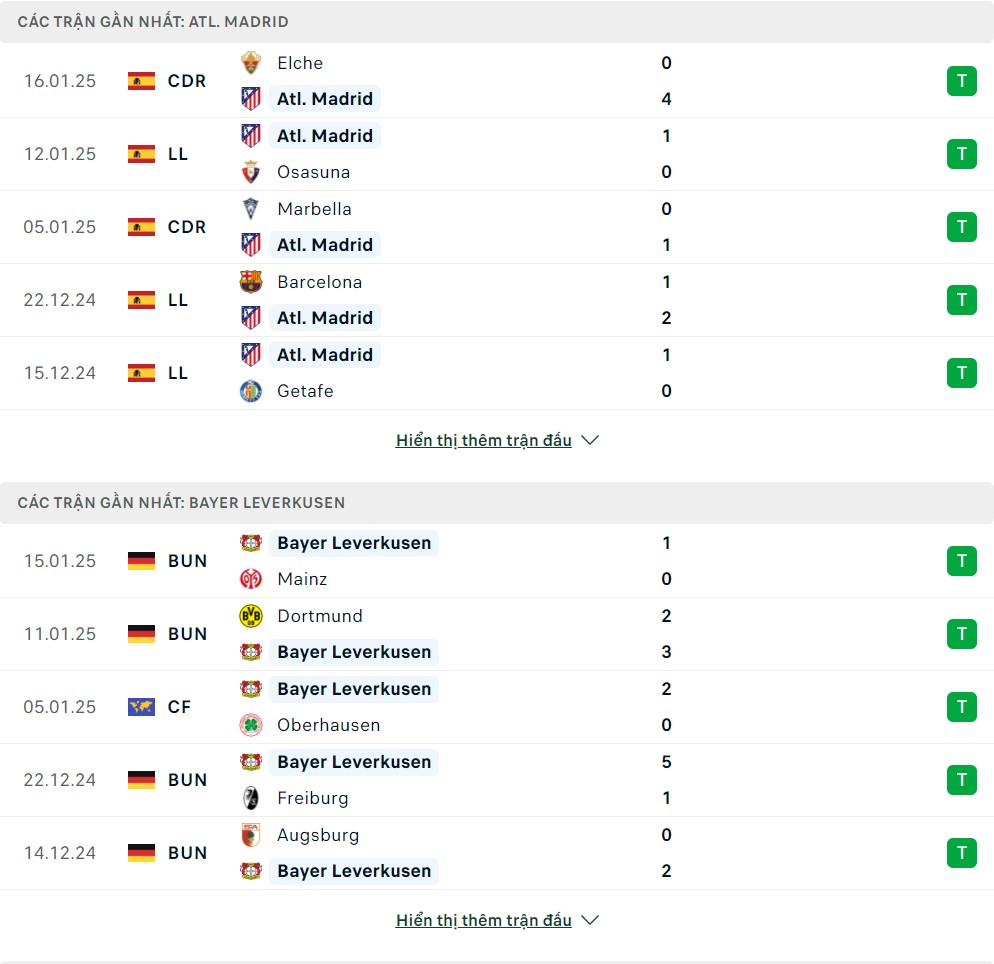Expand more Atl. Madrid matches chevron
Screen dimensions: 994x964
click(x=590, y=440)
